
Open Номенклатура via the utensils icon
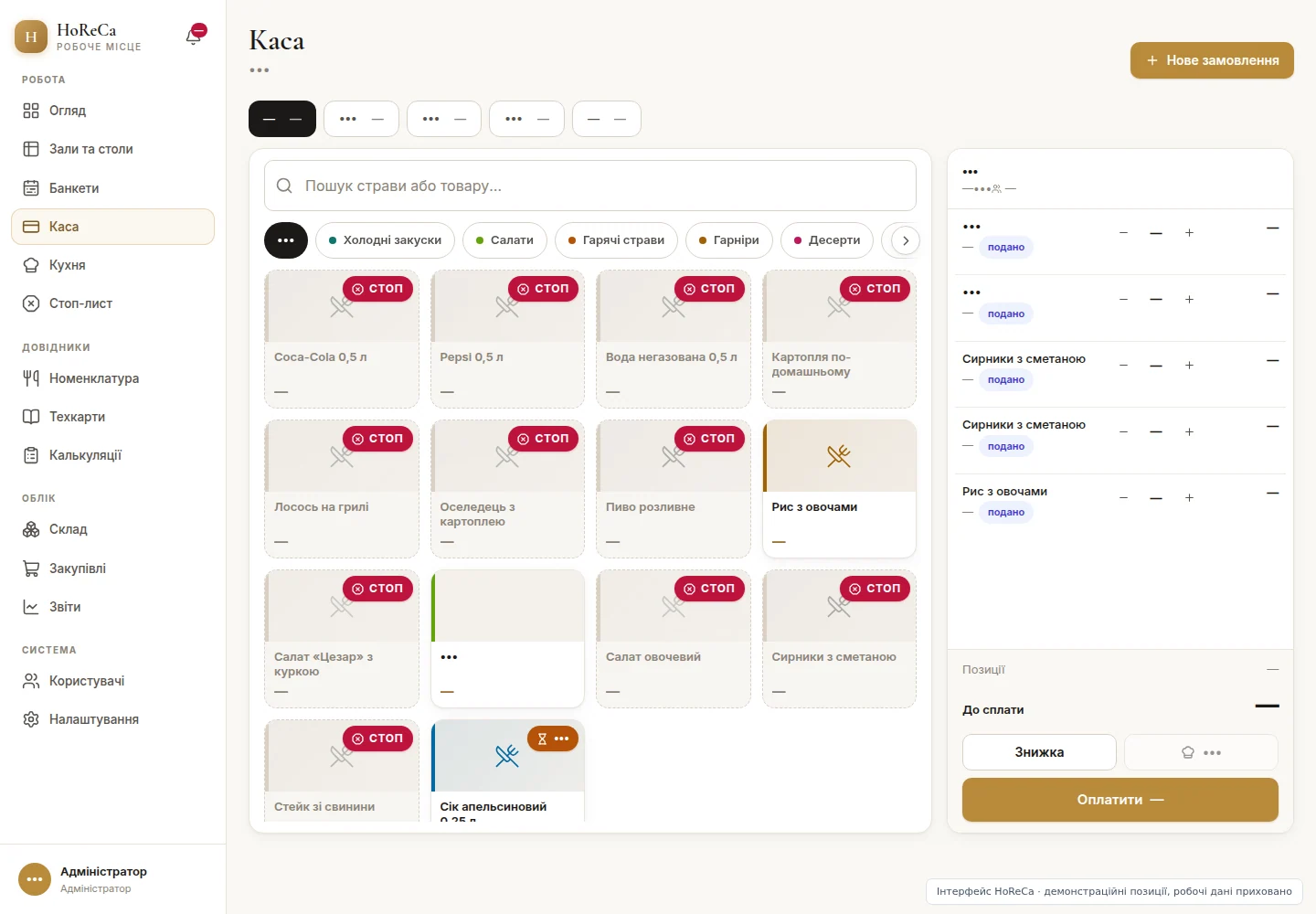click(31, 378)
